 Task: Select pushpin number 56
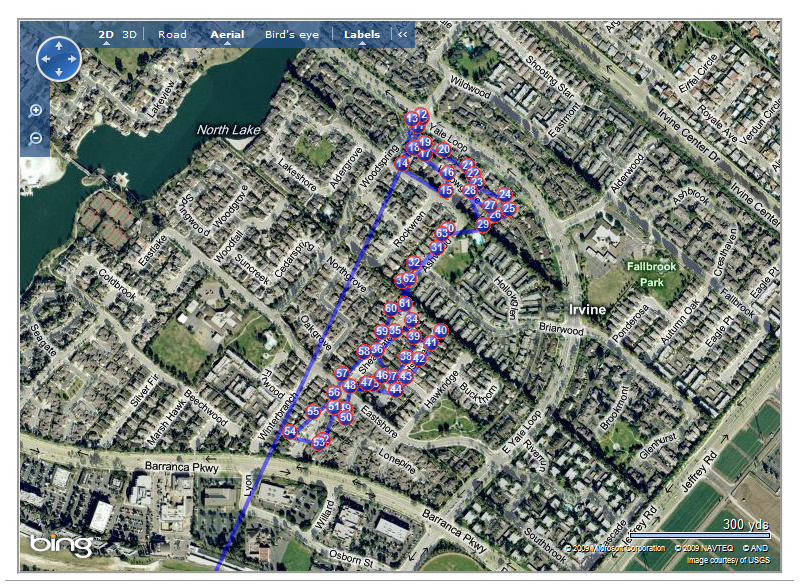[x=334, y=392]
